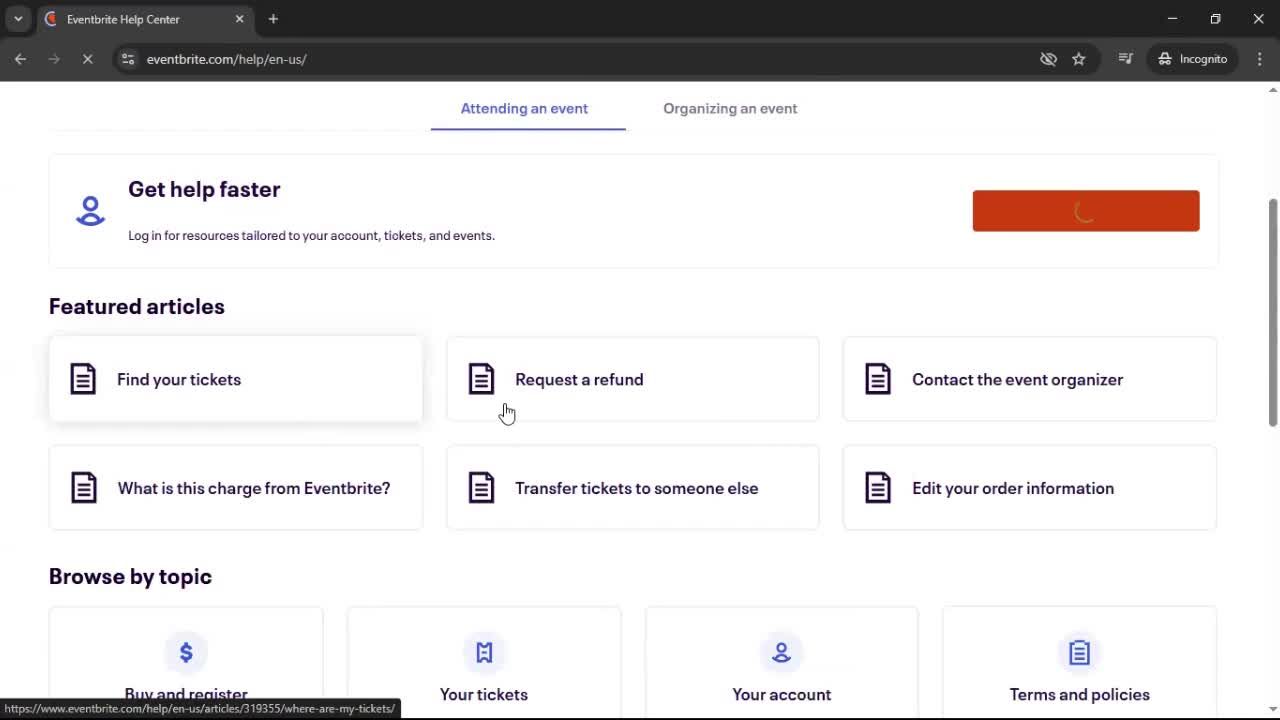Click the document icon beside Edit your order information
The height and width of the screenshot is (720, 1280).
coord(878,488)
